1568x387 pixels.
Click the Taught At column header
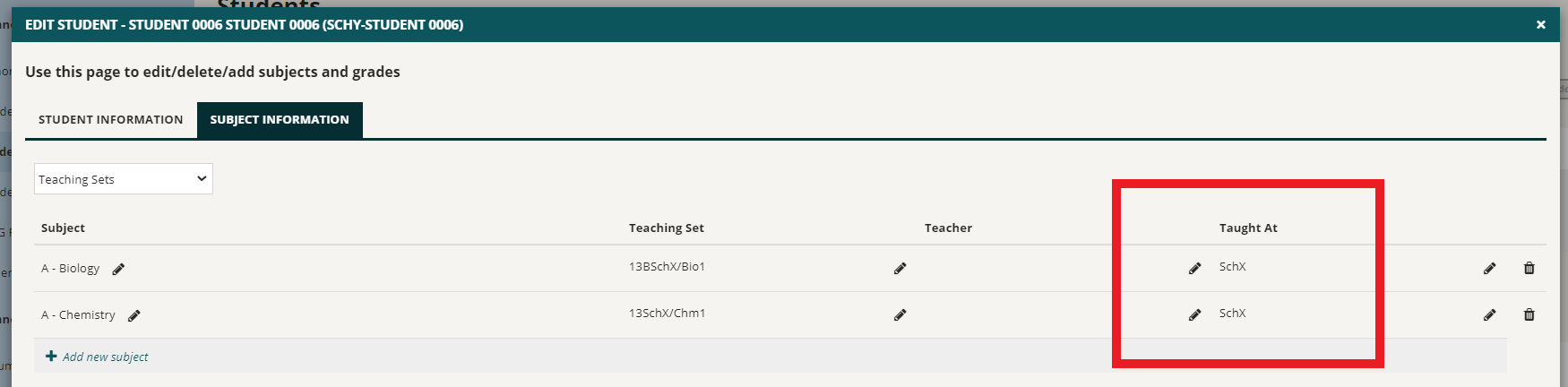tap(1248, 228)
